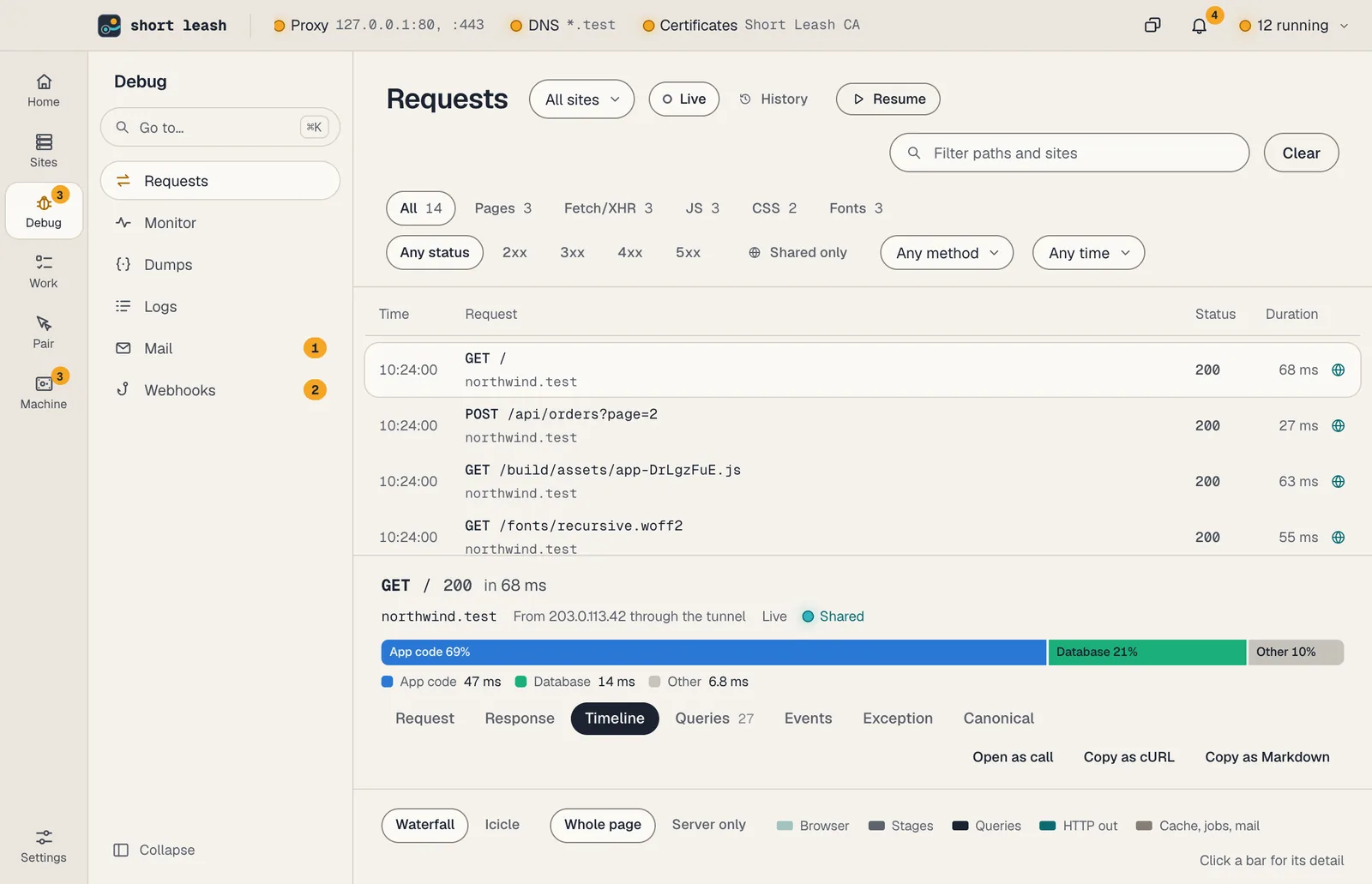Switch to the Exception tab
This screenshot has width=1372, height=884.
click(x=898, y=719)
